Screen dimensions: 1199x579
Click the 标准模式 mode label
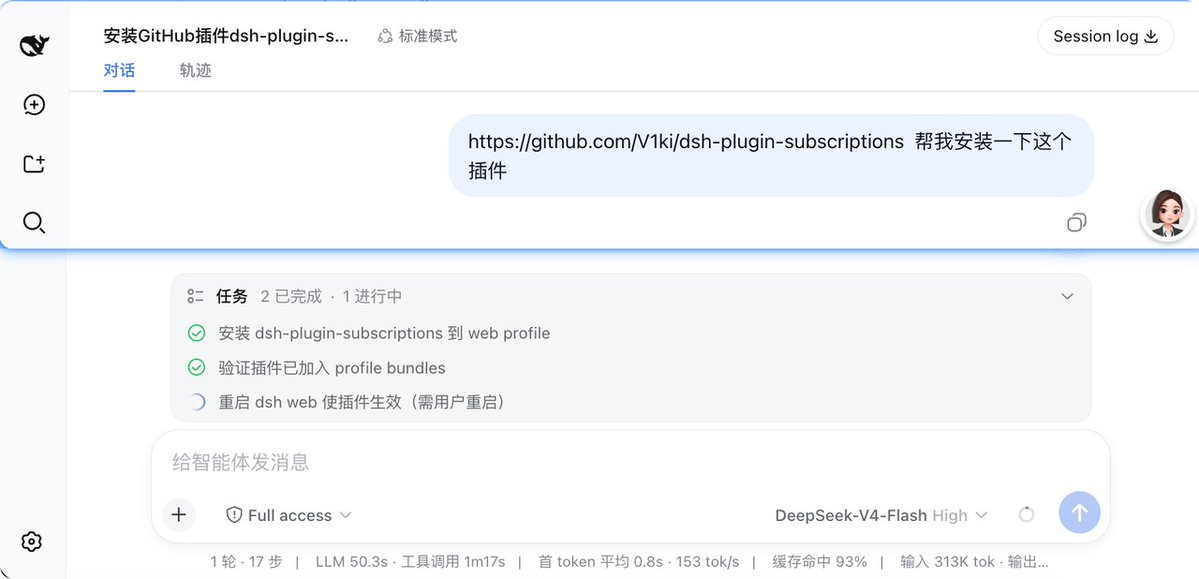(418, 36)
